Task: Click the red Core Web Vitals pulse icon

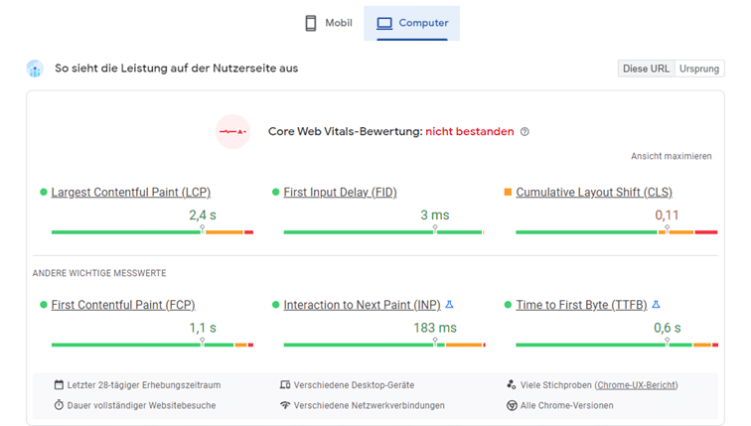Action: pyautogui.click(x=233, y=131)
